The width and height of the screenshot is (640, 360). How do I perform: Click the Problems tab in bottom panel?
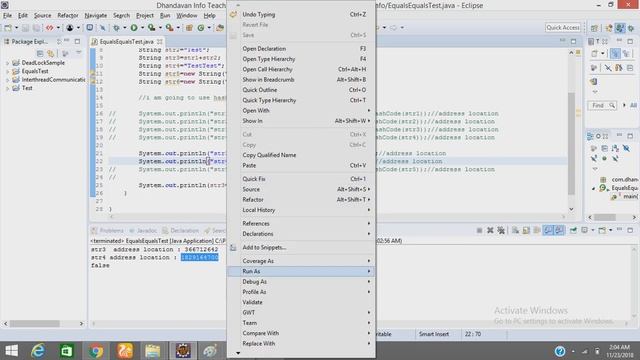pos(107,231)
